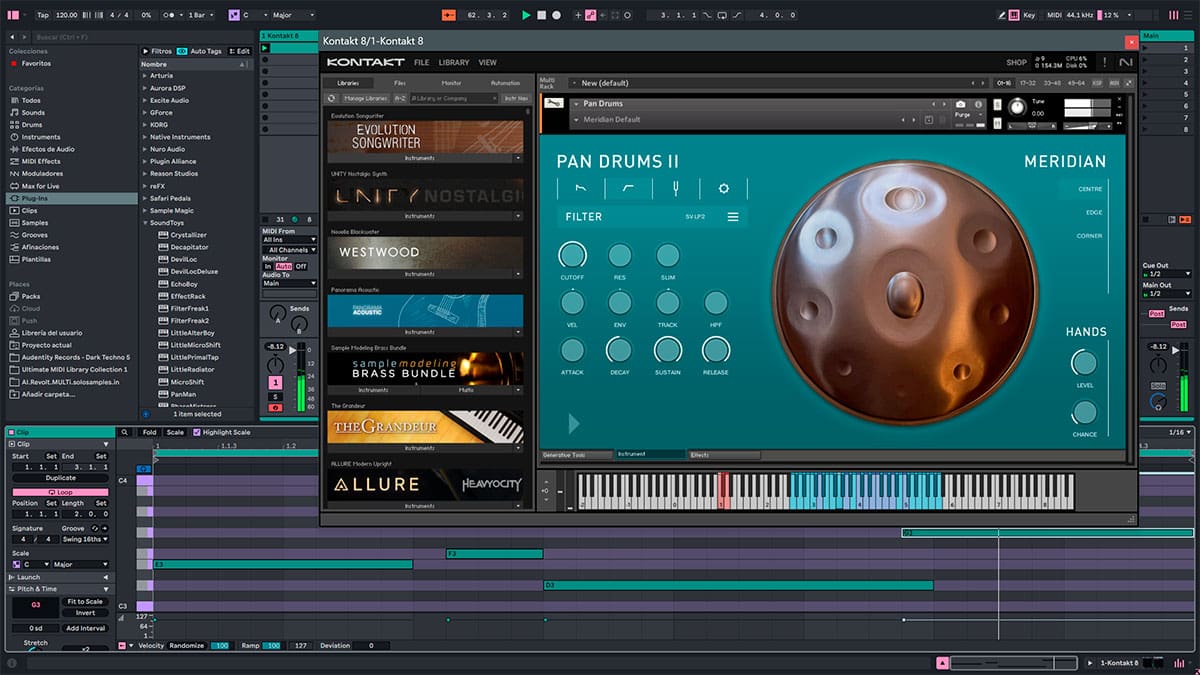
Task: Click the instrument snapshot camera icon
Action: tap(960, 104)
